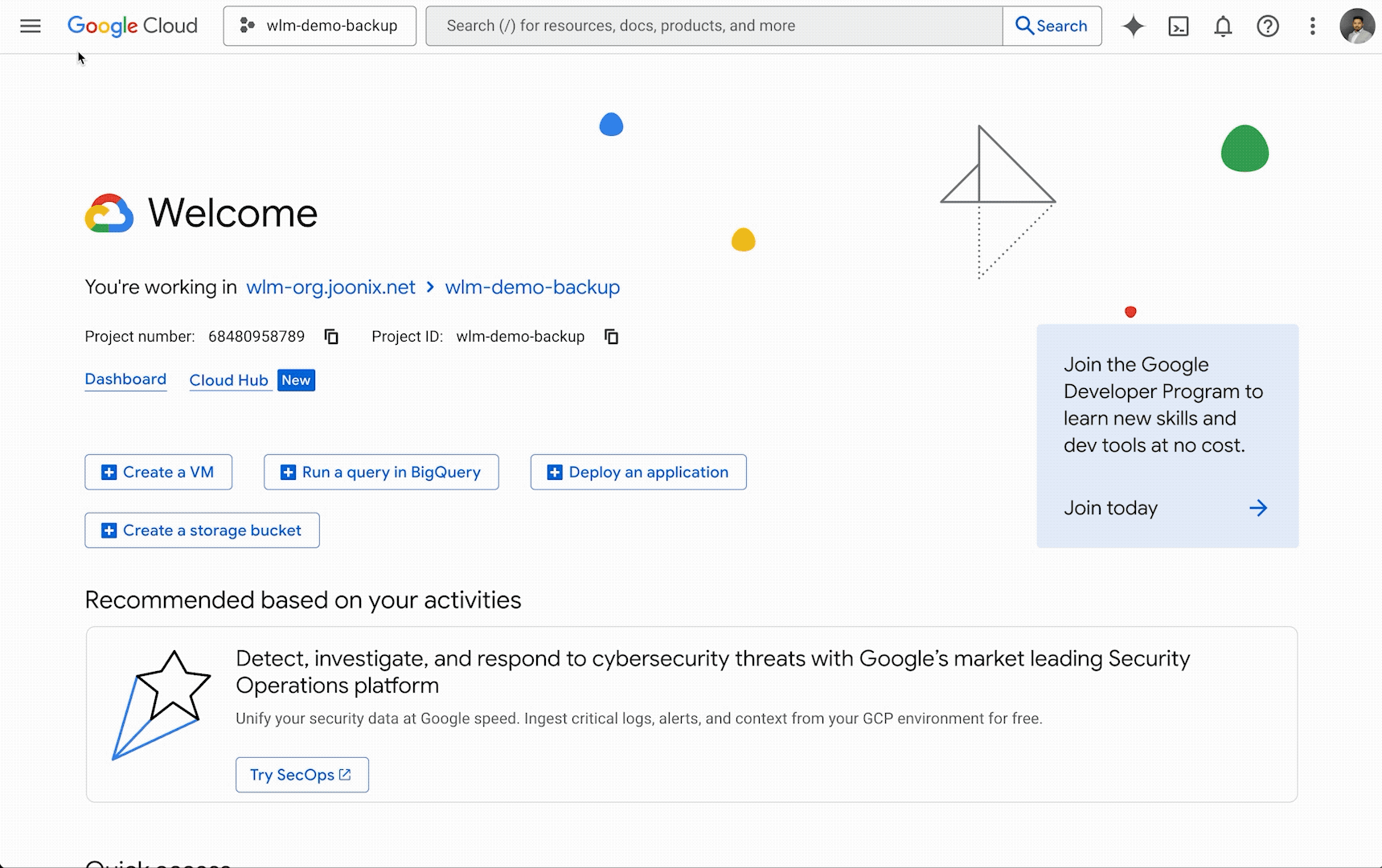Viewport: 1382px width, 868px height.
Task: Click the Google Cloud logo
Action: [x=132, y=25]
